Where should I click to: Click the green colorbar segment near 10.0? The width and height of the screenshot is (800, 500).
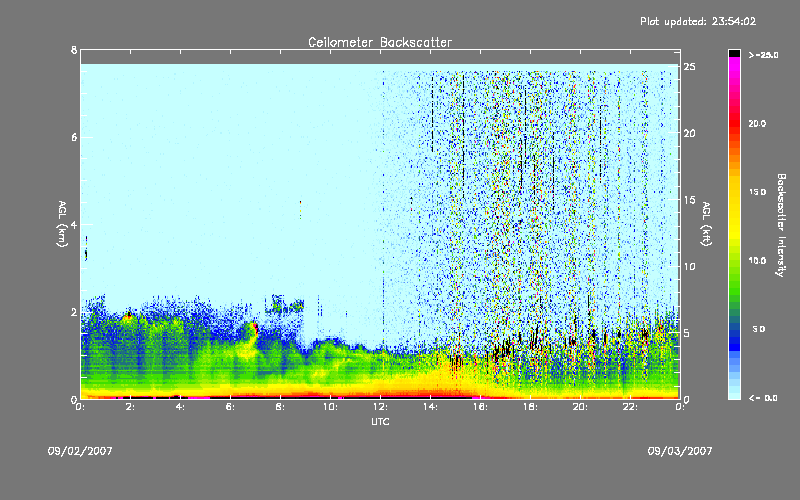click(x=734, y=263)
